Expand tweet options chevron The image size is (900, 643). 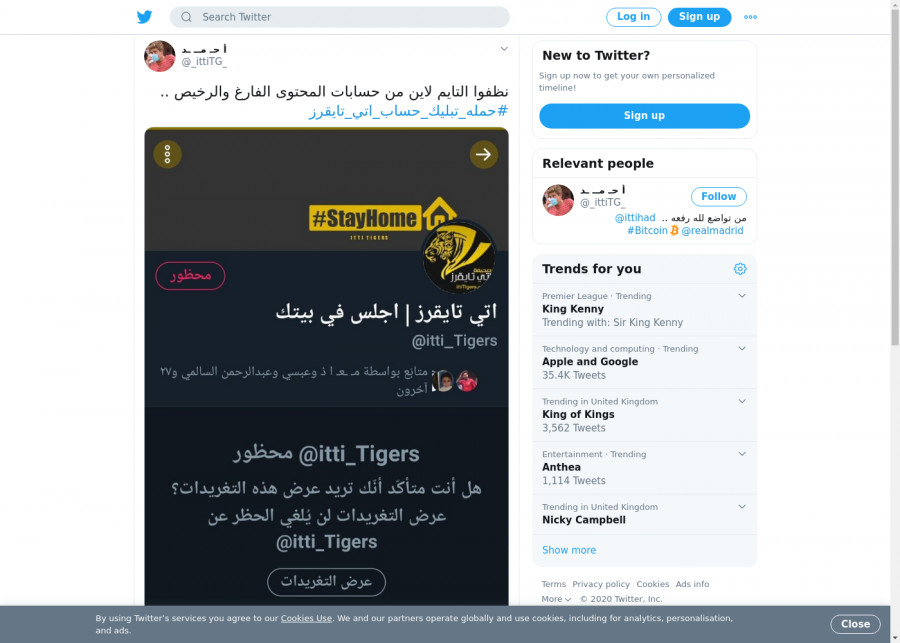tap(504, 49)
